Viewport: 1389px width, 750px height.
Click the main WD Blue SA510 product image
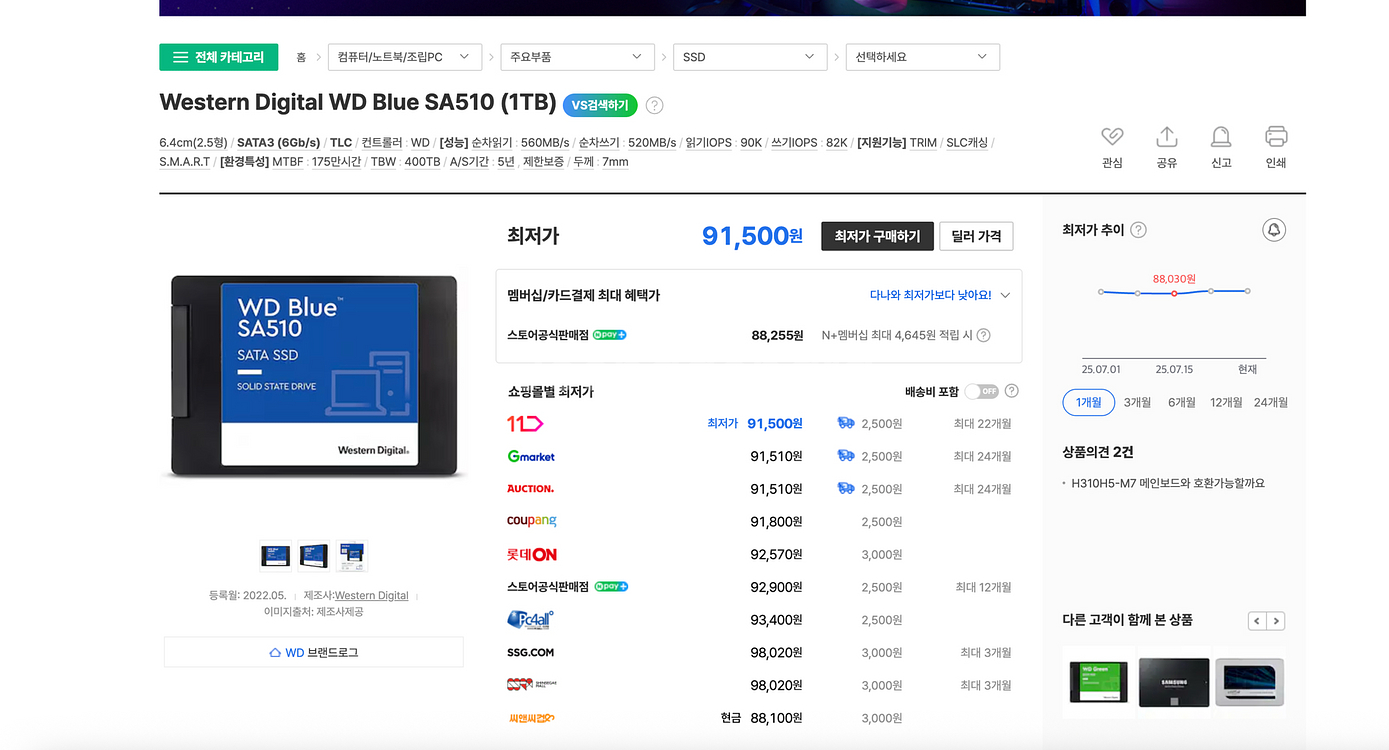tap(314, 375)
